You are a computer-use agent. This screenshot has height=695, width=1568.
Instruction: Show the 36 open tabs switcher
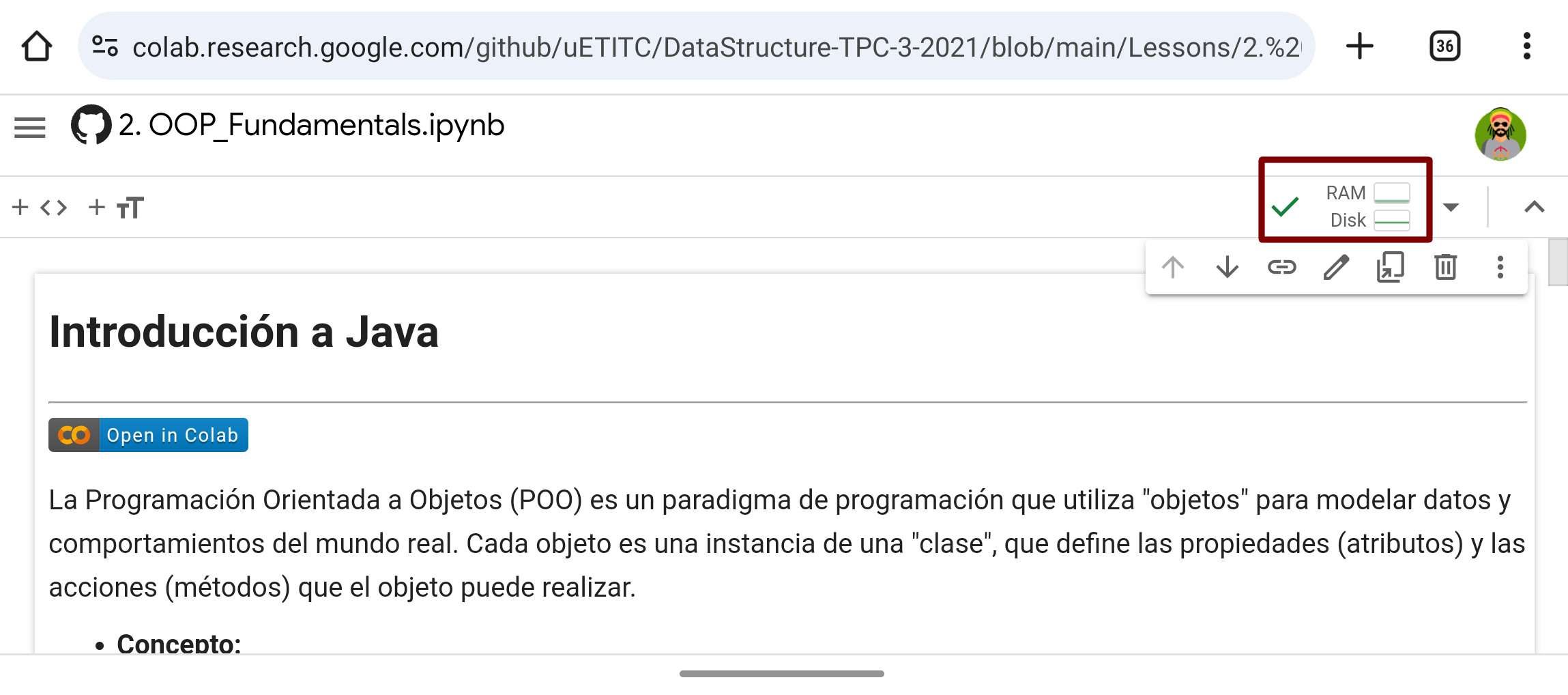pos(1444,46)
